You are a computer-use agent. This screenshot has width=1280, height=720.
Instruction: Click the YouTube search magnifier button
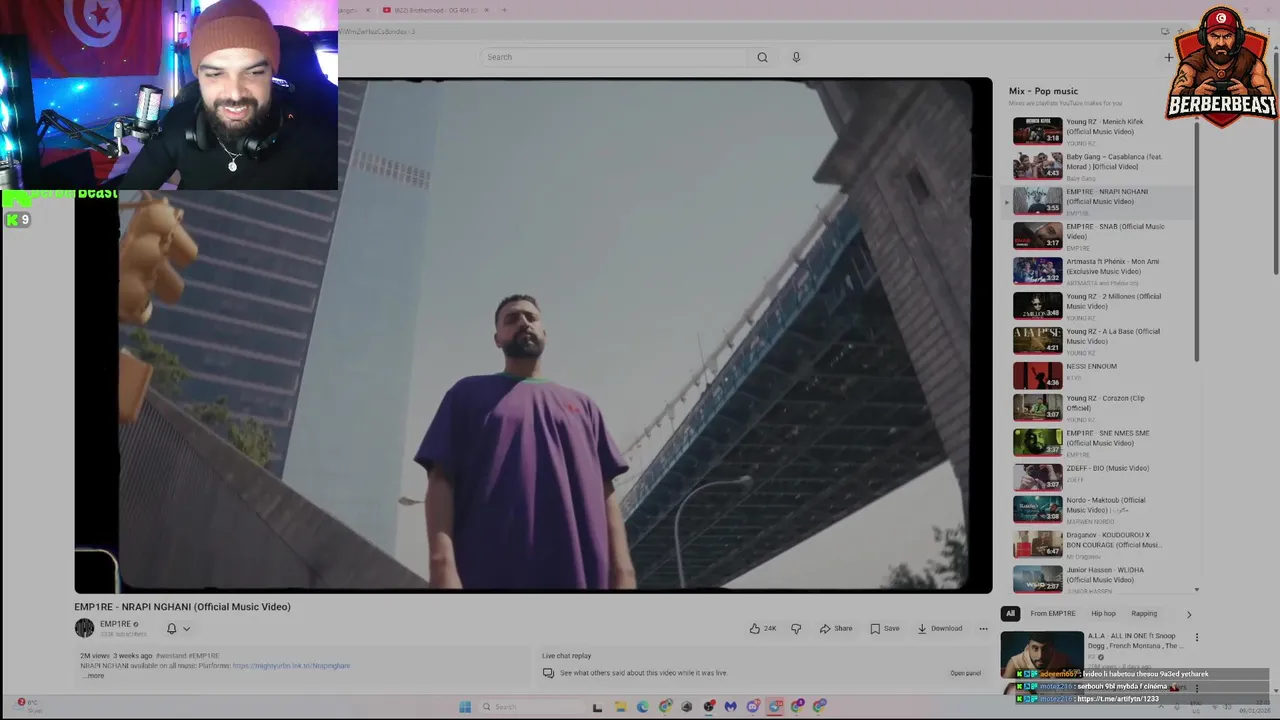(x=762, y=57)
